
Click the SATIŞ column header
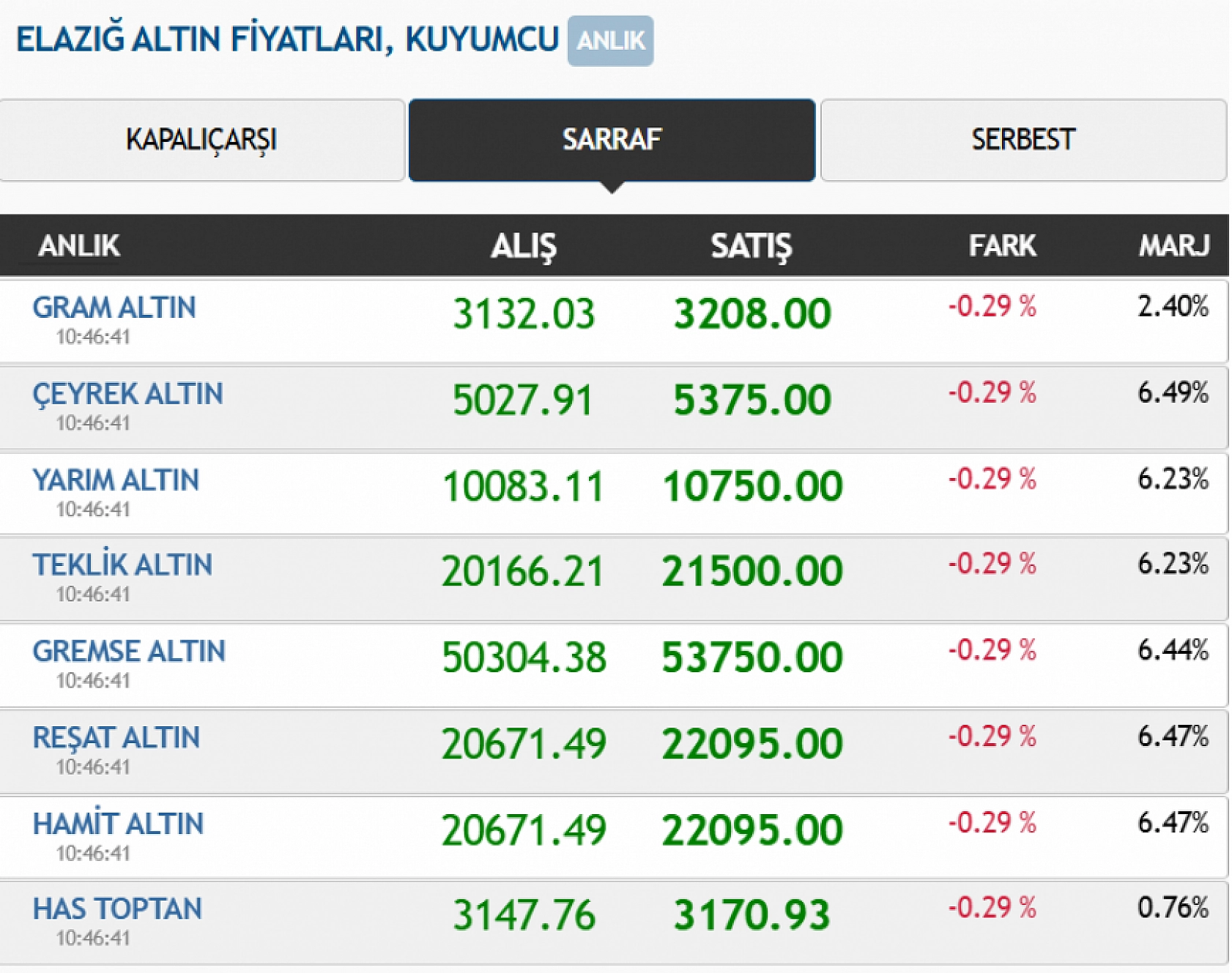click(752, 246)
